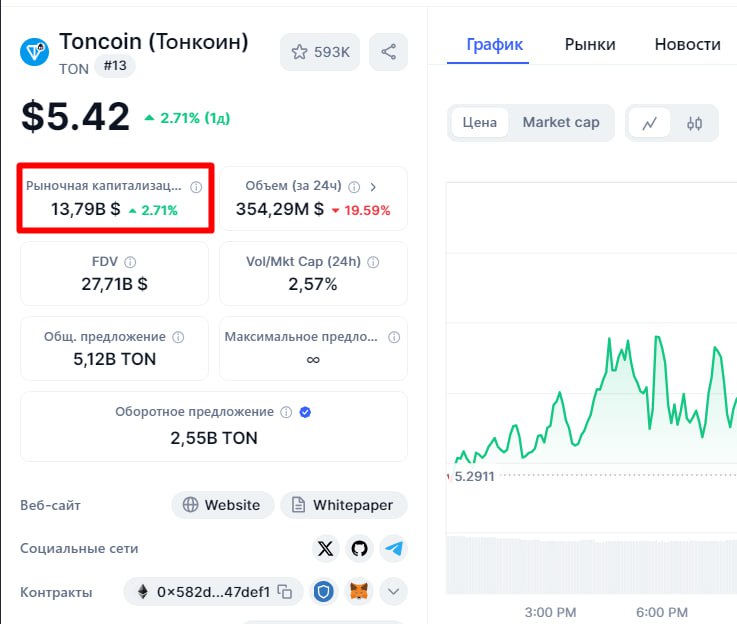737x624 pixels.
Task: Click the 2,55B TON circulating supply value
Action: click(x=214, y=438)
